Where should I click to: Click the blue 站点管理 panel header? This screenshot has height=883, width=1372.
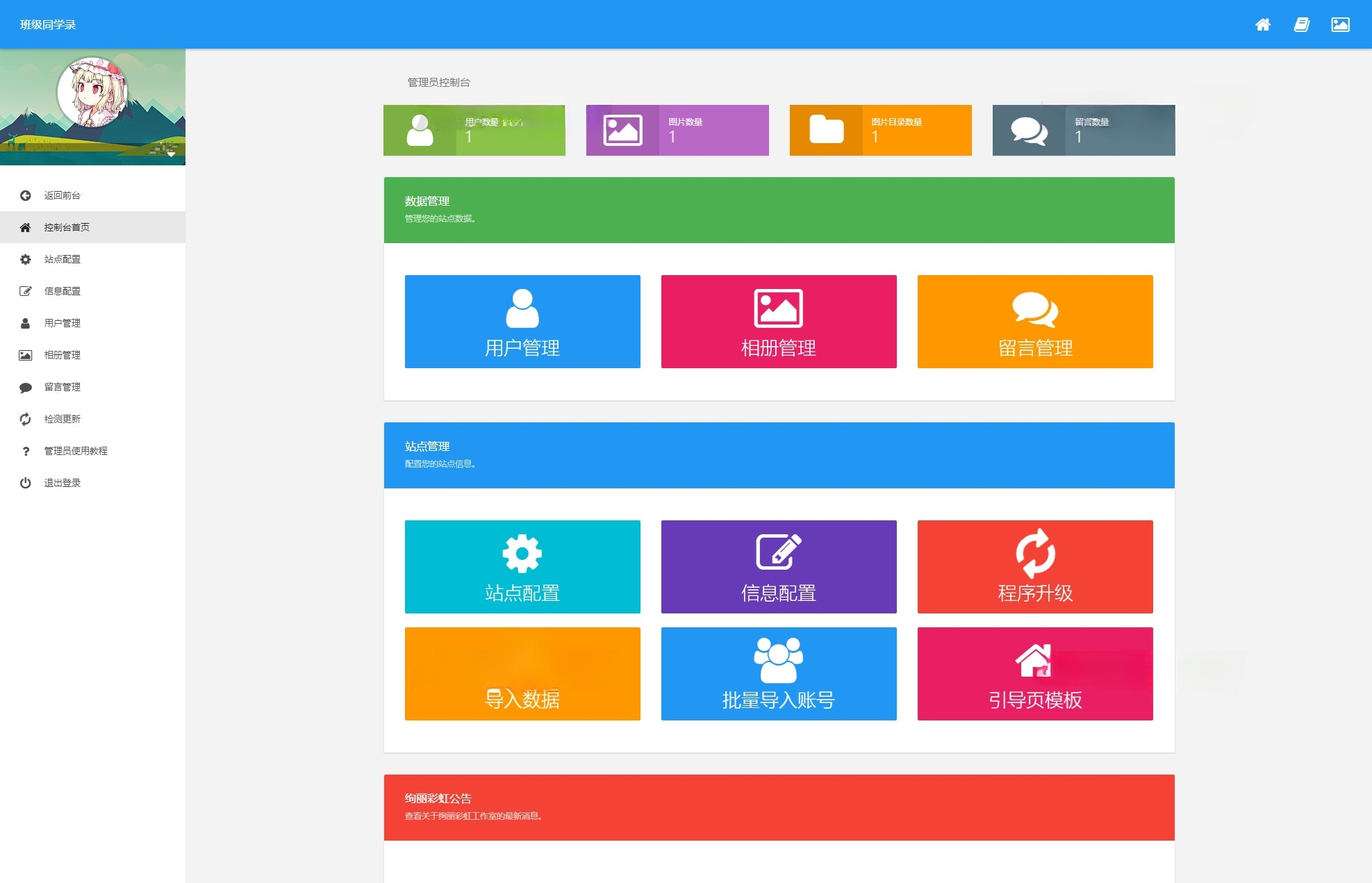point(779,455)
